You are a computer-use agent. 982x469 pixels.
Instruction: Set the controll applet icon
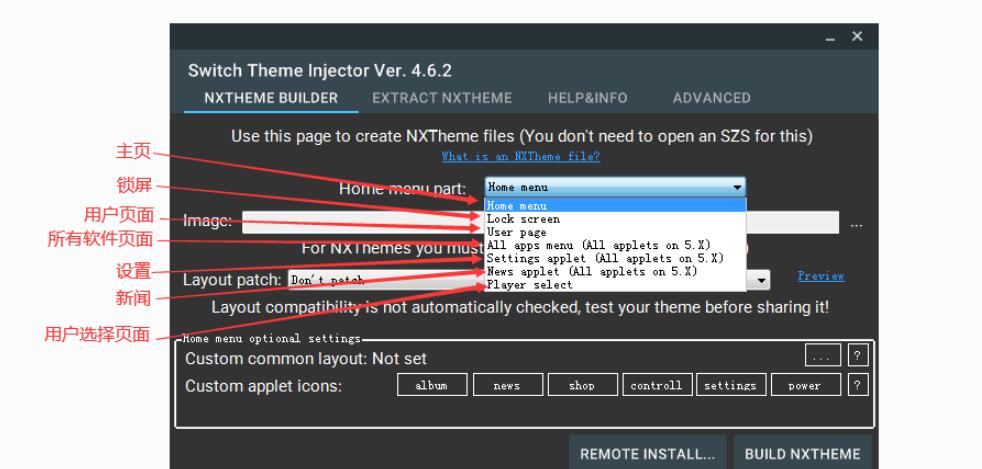(657, 385)
